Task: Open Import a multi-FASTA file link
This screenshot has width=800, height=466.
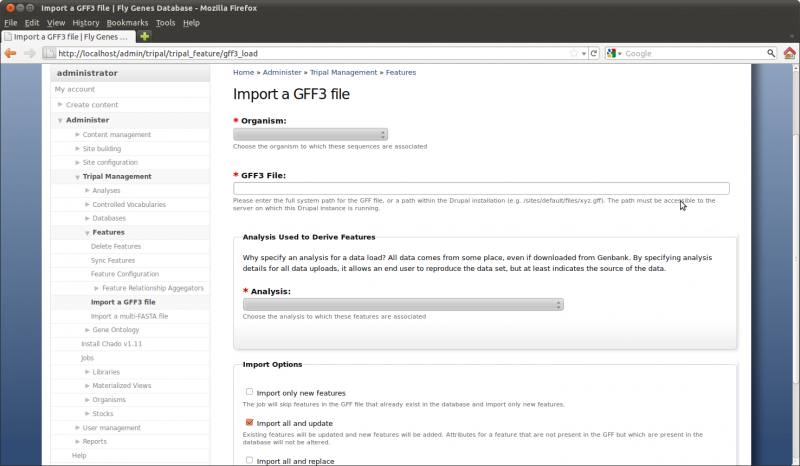Action: (x=130, y=316)
